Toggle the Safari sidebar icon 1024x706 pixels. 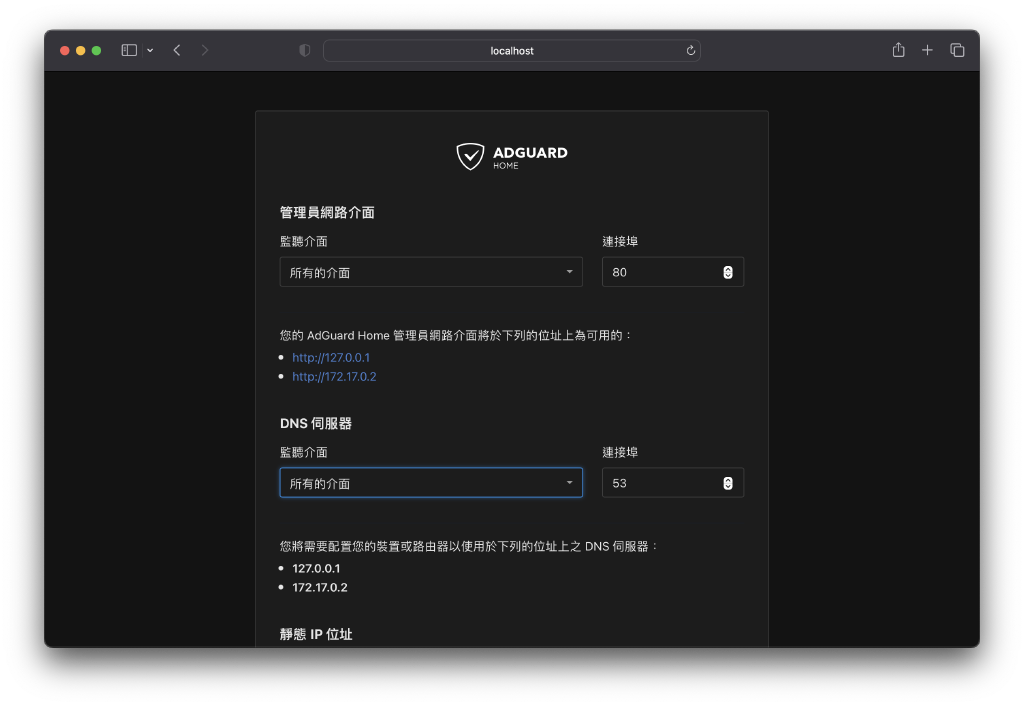pos(129,50)
